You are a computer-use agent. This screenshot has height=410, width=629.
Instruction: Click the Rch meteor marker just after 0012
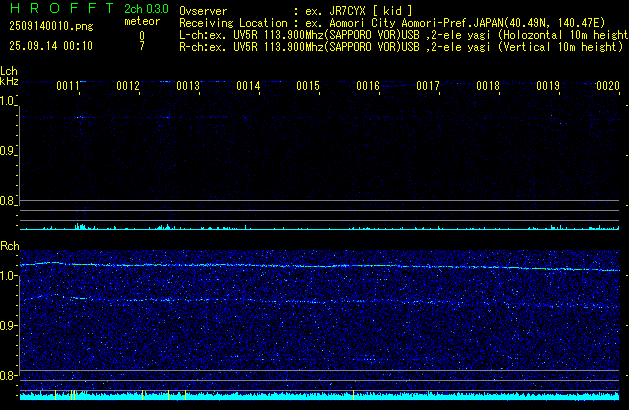click(143, 395)
